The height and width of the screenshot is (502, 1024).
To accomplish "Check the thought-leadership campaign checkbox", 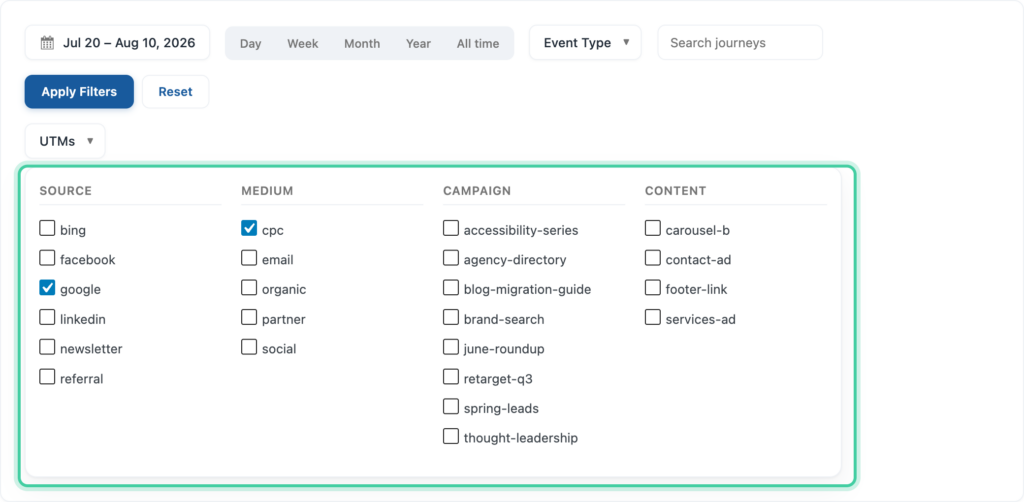I will 451,436.
